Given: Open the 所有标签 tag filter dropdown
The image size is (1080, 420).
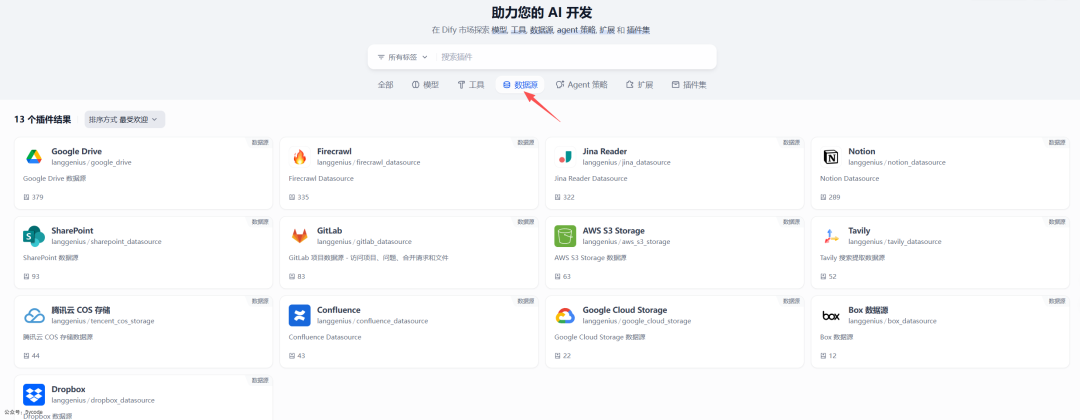Looking at the screenshot, I should pos(403,57).
